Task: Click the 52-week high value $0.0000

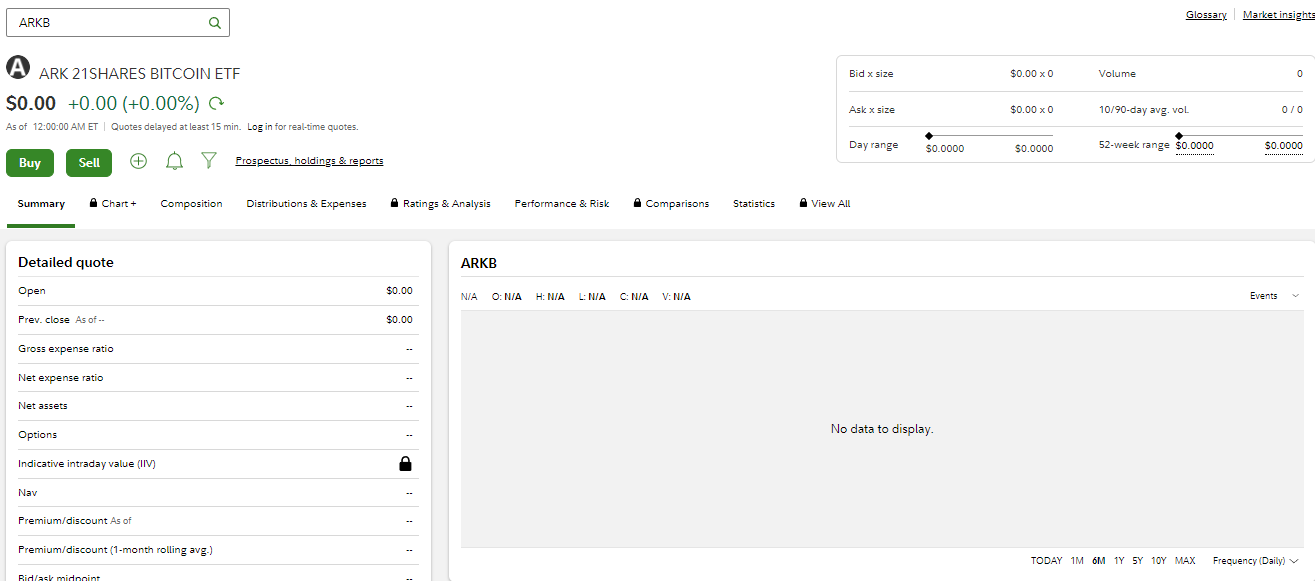Action: (1284, 146)
